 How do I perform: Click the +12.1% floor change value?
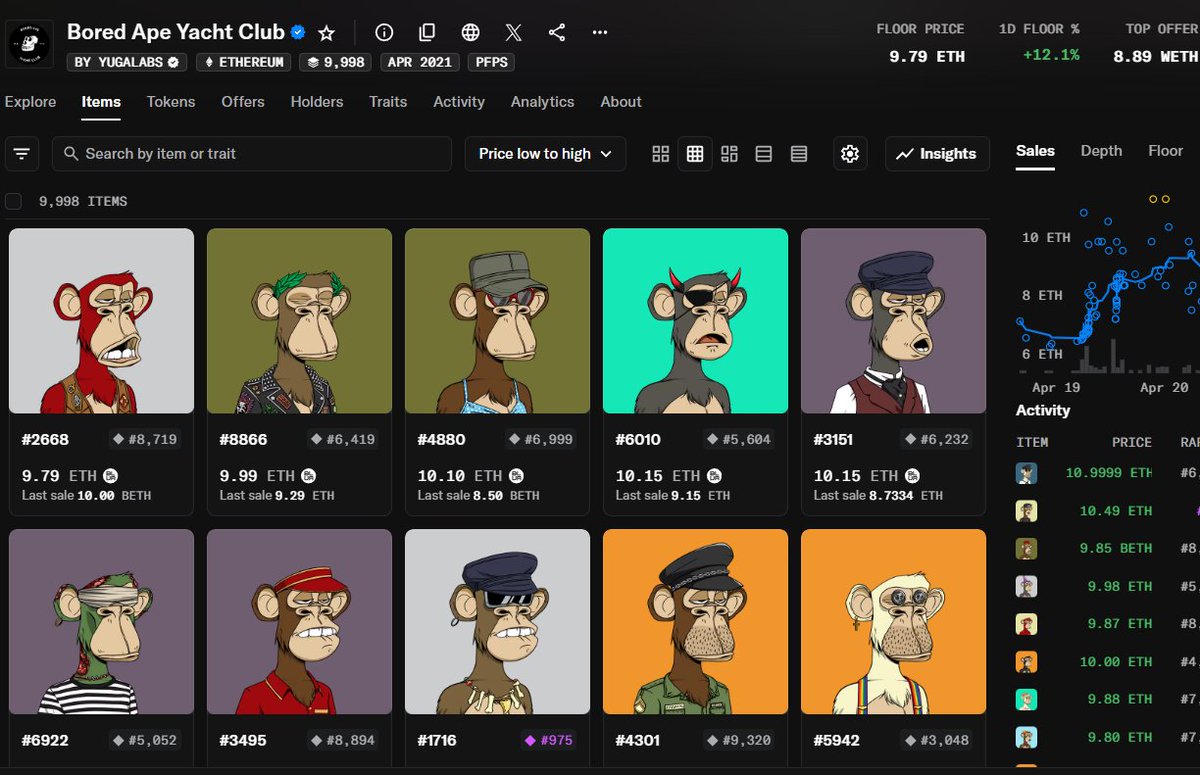(x=1051, y=55)
